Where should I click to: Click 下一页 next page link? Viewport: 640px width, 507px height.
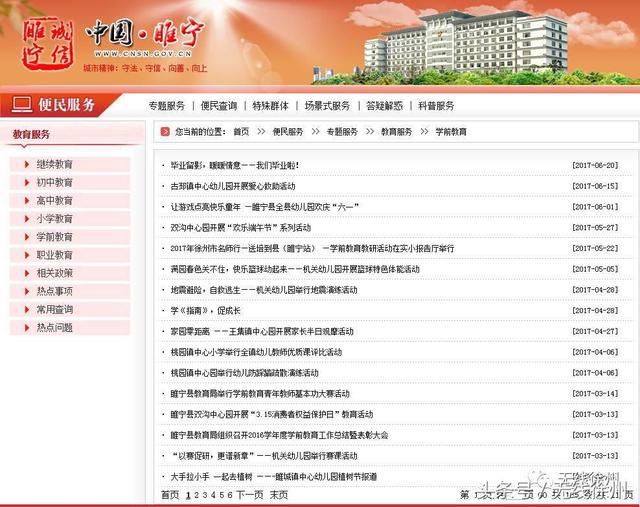(250, 495)
